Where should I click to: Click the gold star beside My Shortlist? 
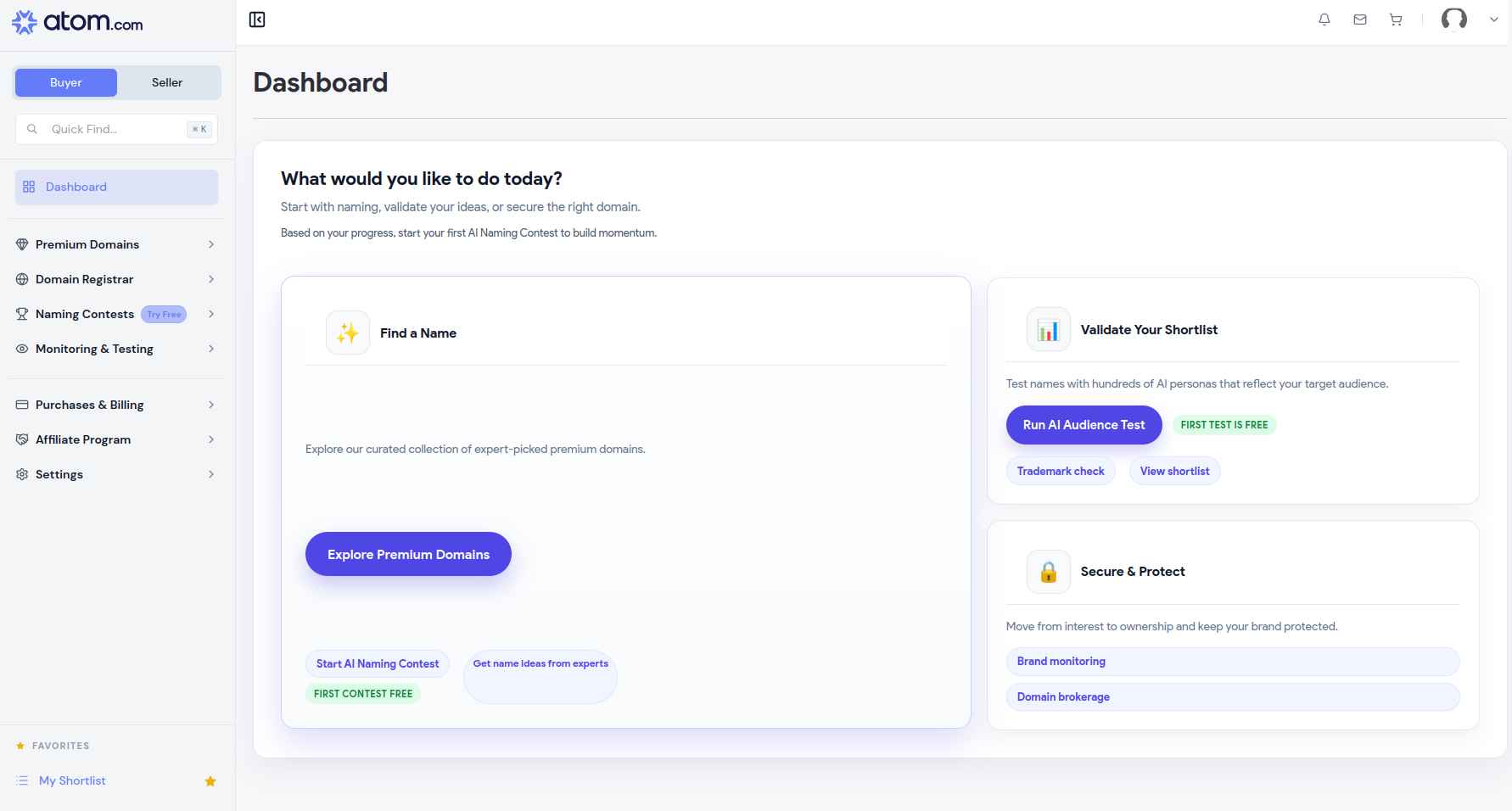tap(210, 781)
